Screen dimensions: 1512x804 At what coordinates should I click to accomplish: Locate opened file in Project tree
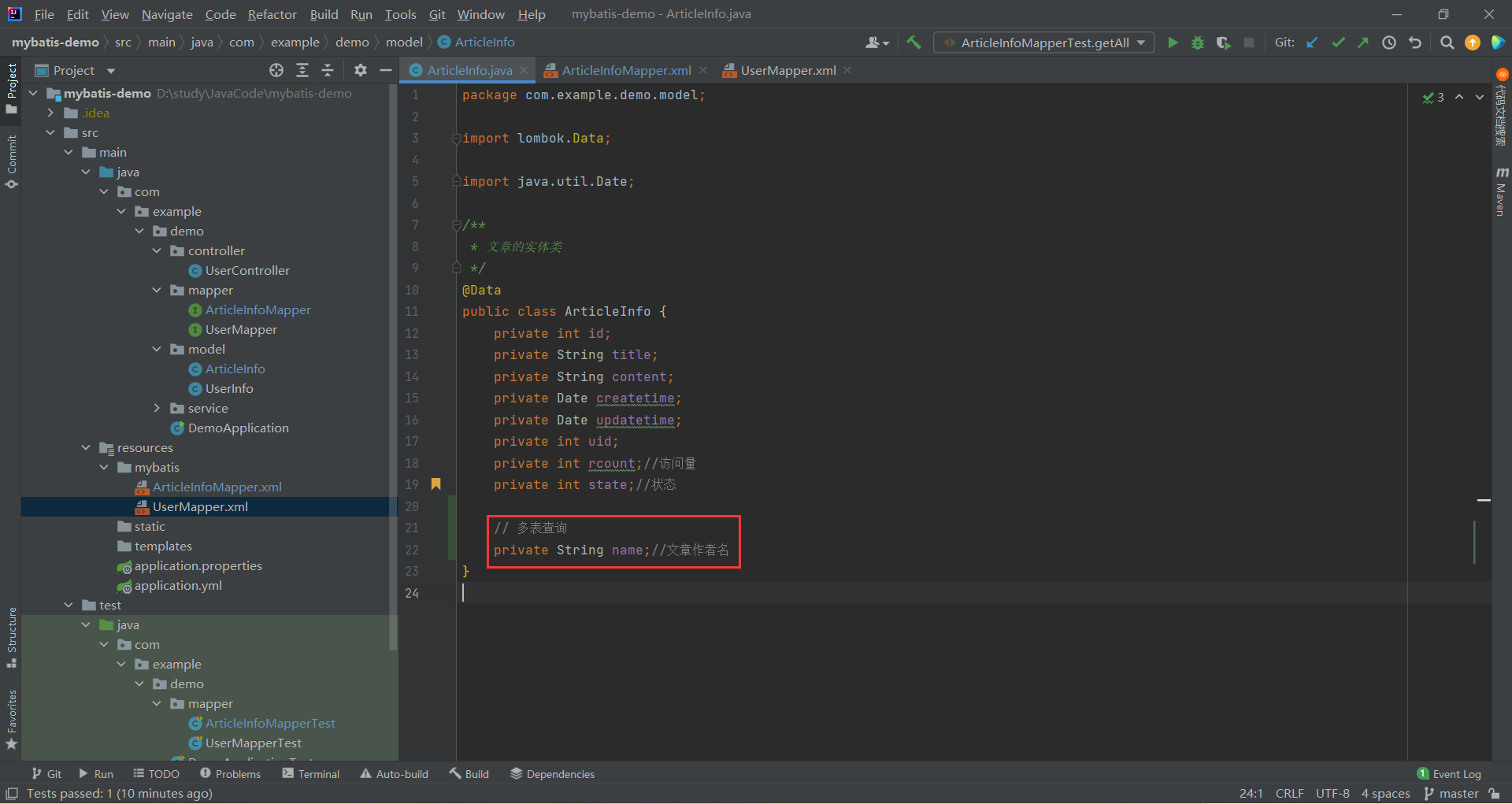point(276,70)
